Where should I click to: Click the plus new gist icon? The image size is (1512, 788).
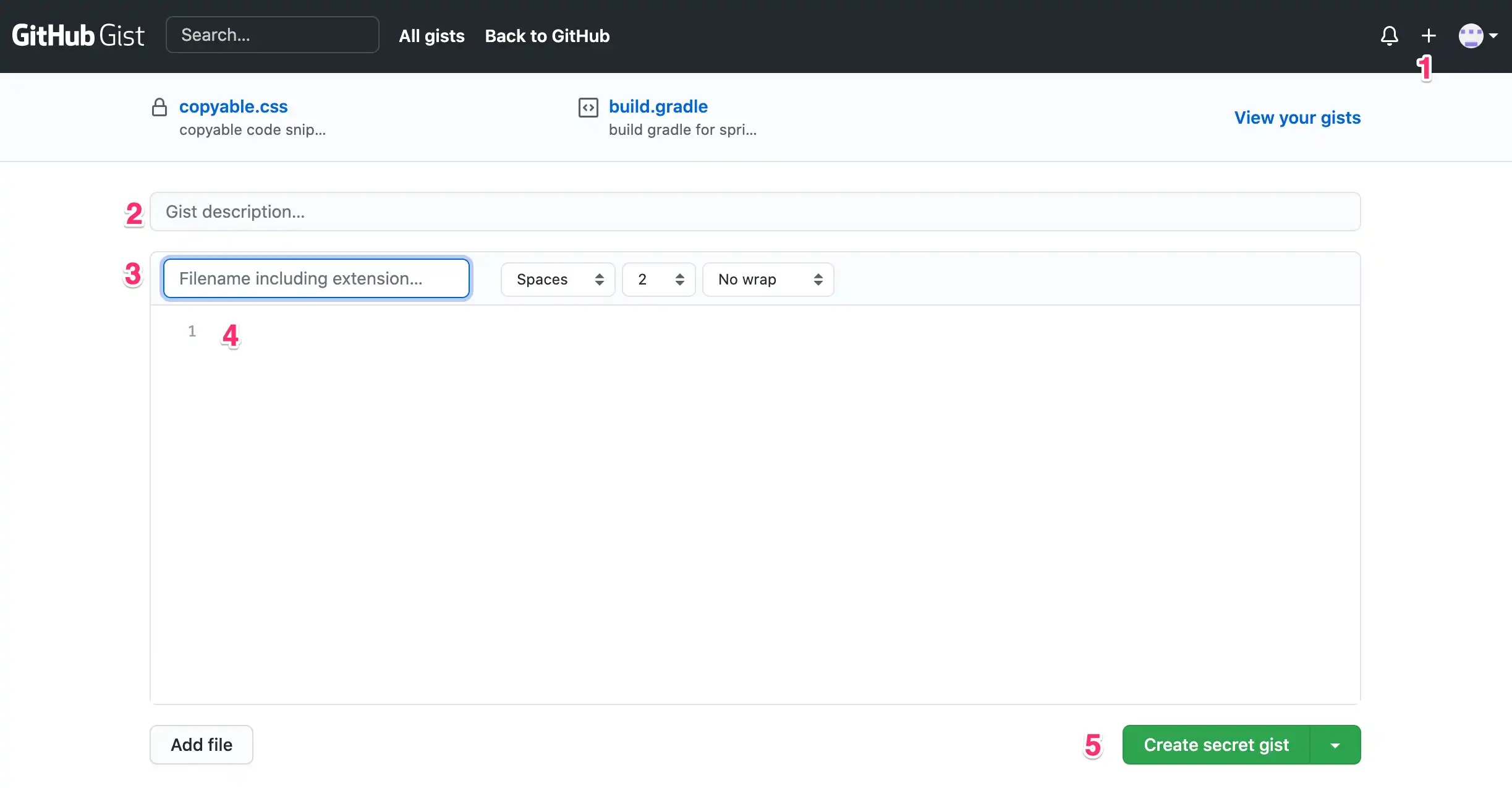1429,36
